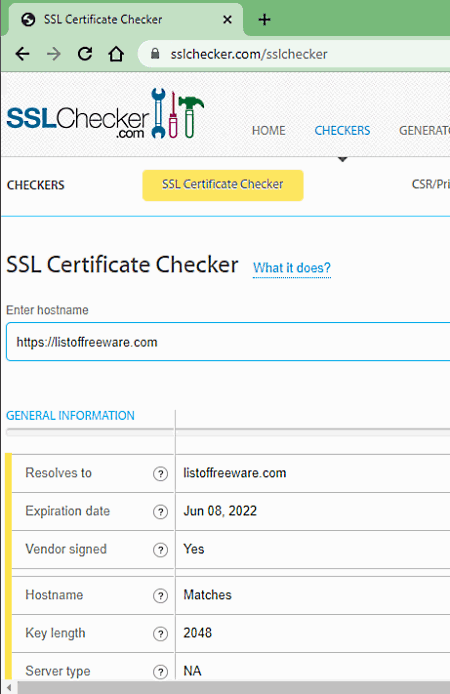Click the address bar URL
This screenshot has height=694, width=450.
tap(249, 54)
